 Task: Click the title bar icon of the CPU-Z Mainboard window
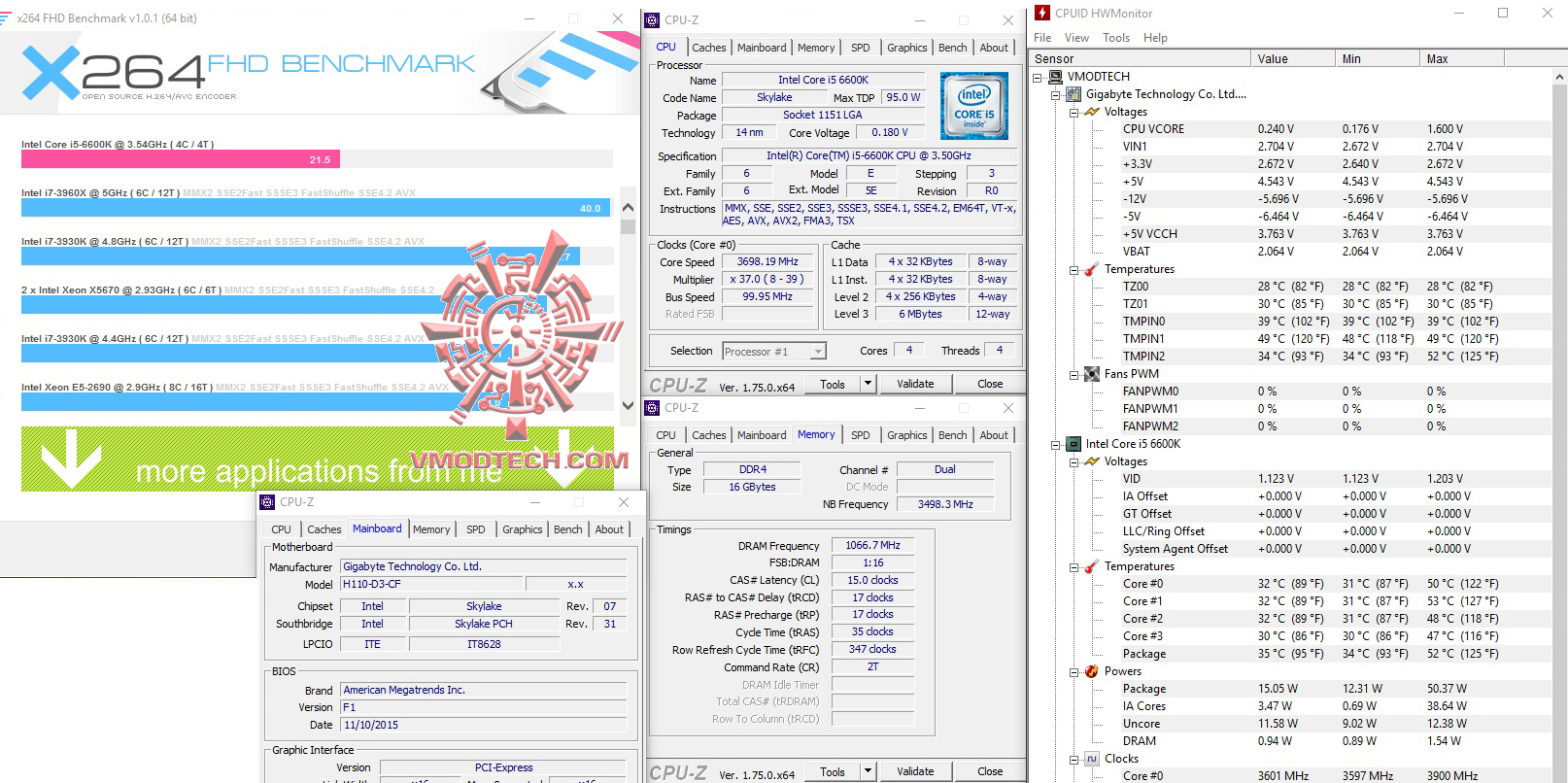pyautogui.click(x=268, y=502)
